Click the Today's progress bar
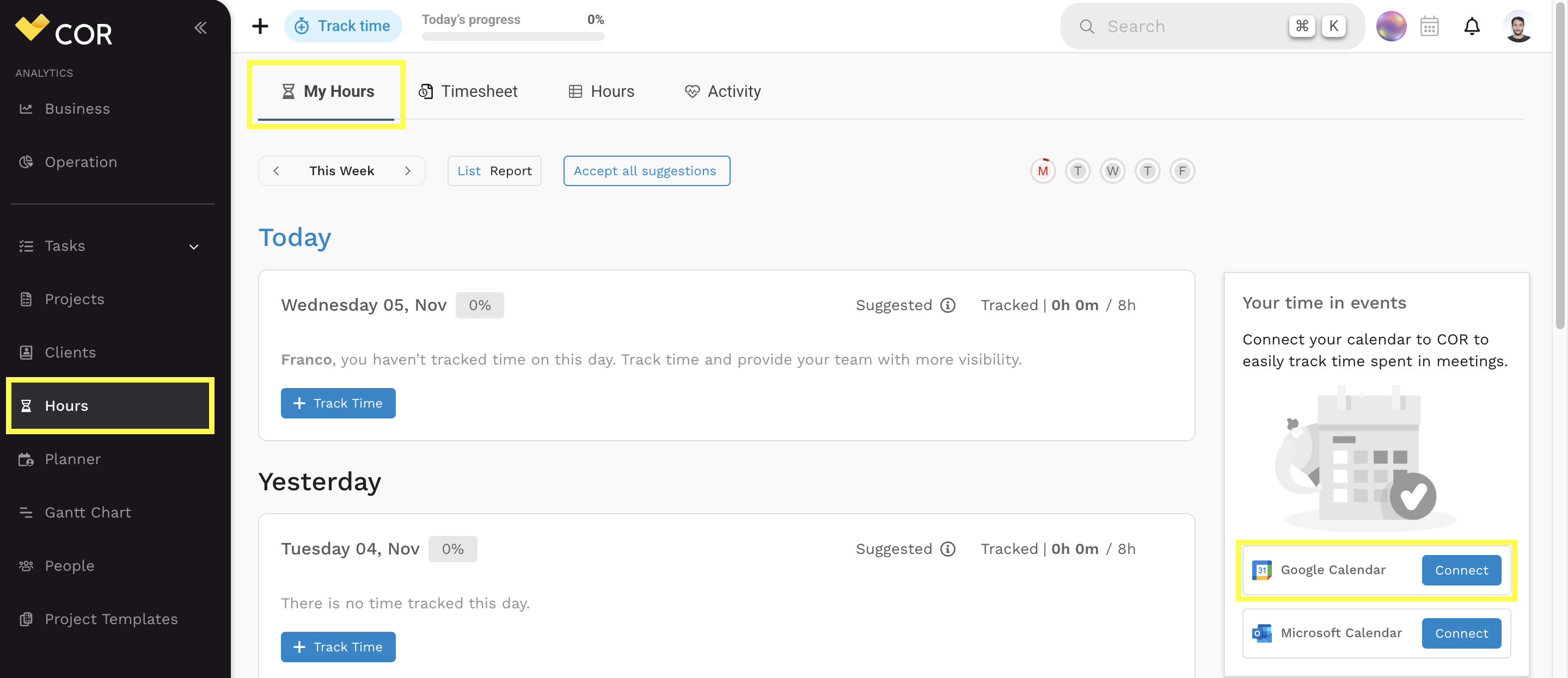The height and width of the screenshot is (678, 1568). [x=513, y=36]
